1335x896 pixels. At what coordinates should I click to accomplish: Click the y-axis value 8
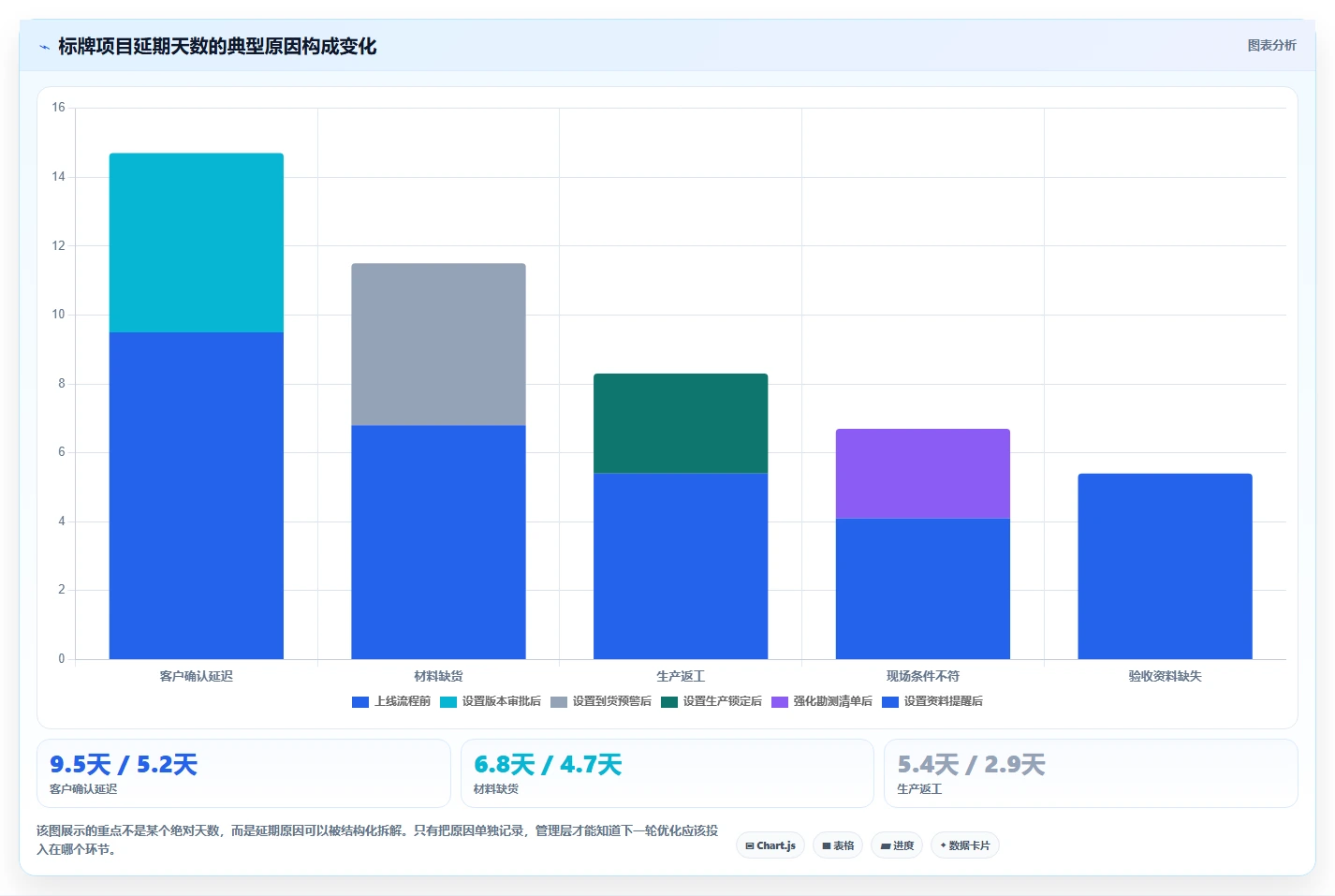pos(62,383)
